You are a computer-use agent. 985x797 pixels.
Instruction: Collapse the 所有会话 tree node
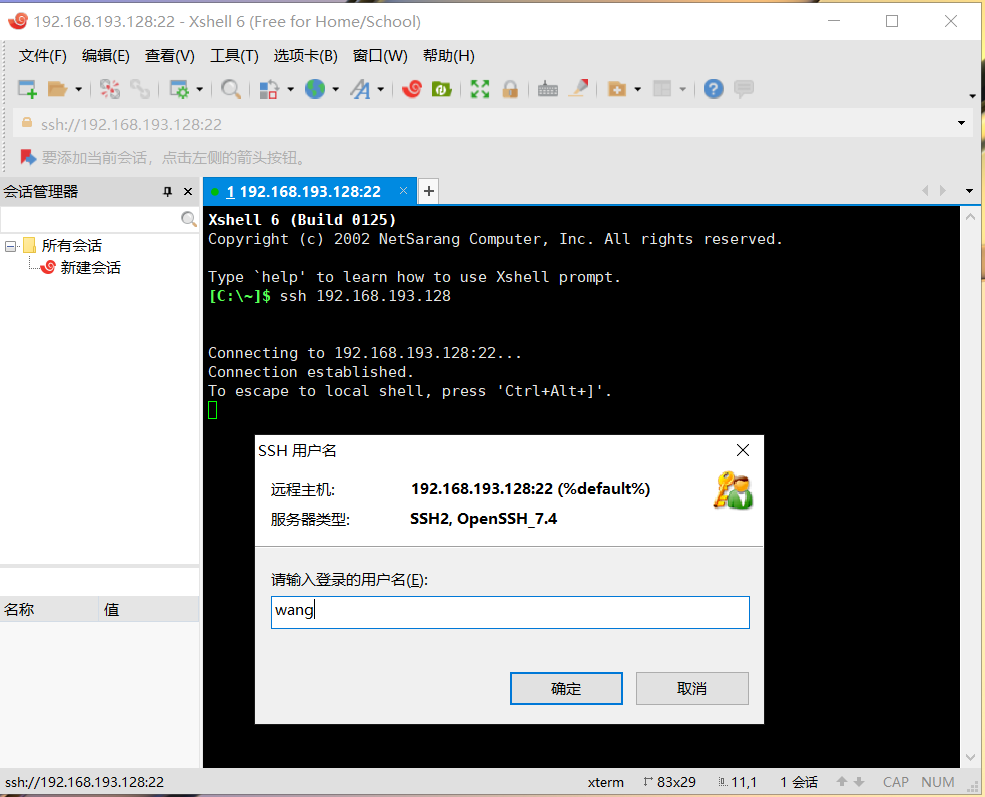(x=10, y=246)
